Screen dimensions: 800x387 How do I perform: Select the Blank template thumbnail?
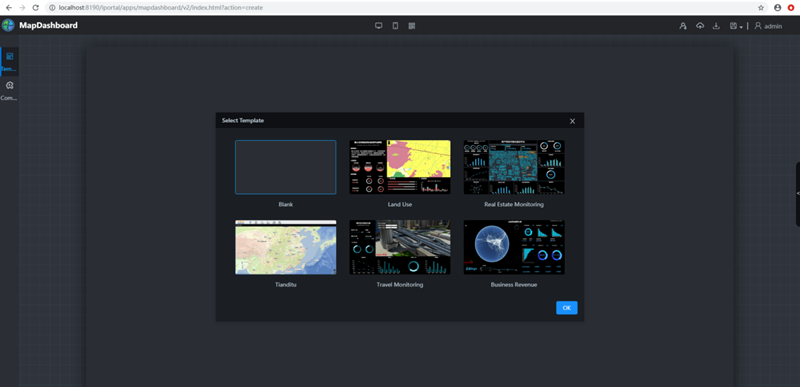coord(286,167)
